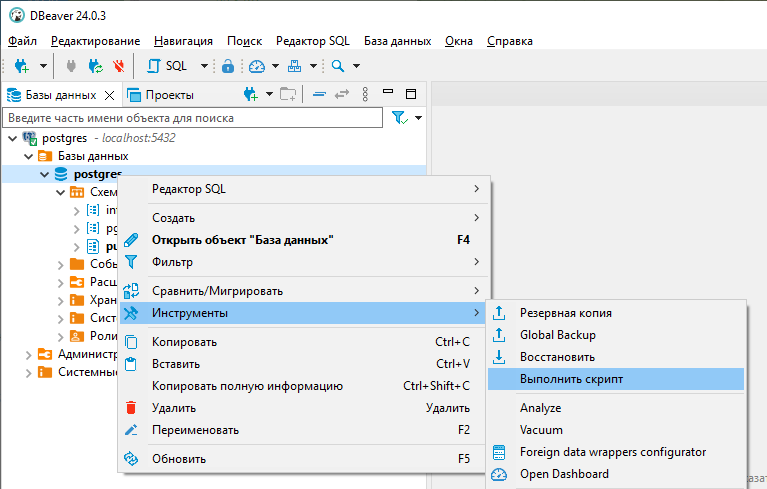Choose Foreign data wrappers configurator

(x=616, y=452)
